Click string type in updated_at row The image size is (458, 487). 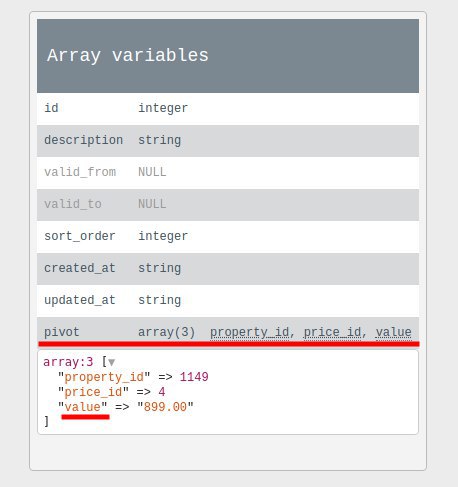(x=159, y=300)
